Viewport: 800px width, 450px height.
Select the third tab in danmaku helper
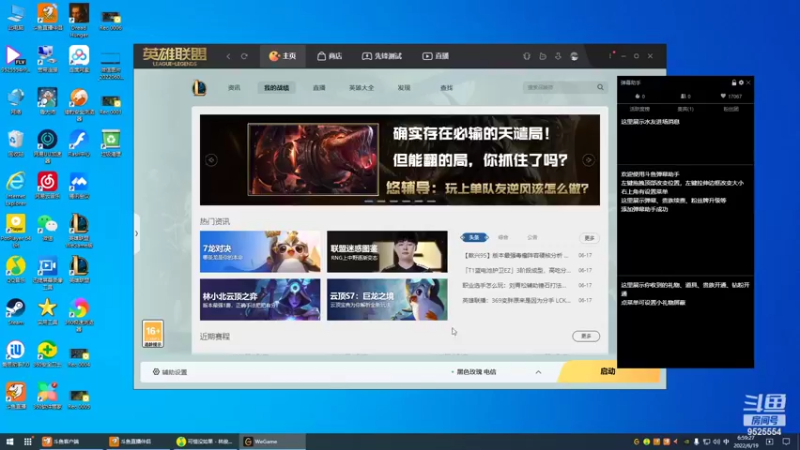tap(731, 109)
